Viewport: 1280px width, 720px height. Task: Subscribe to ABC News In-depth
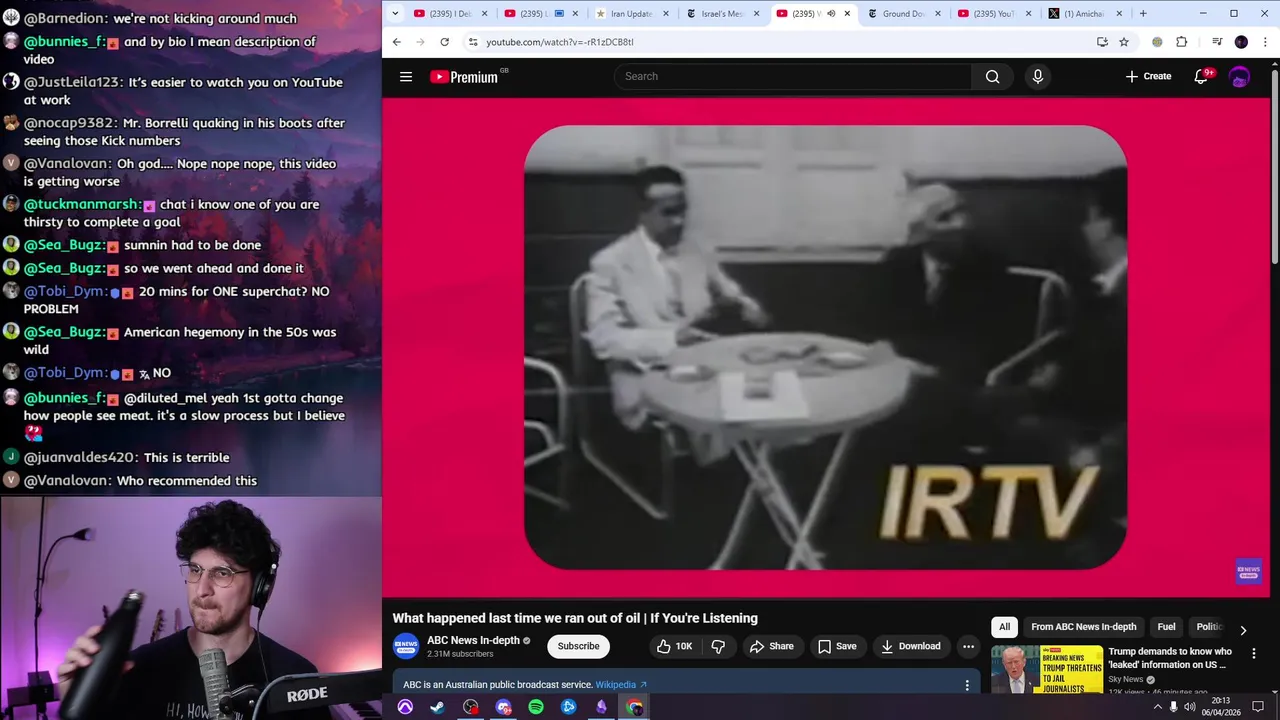tap(578, 646)
